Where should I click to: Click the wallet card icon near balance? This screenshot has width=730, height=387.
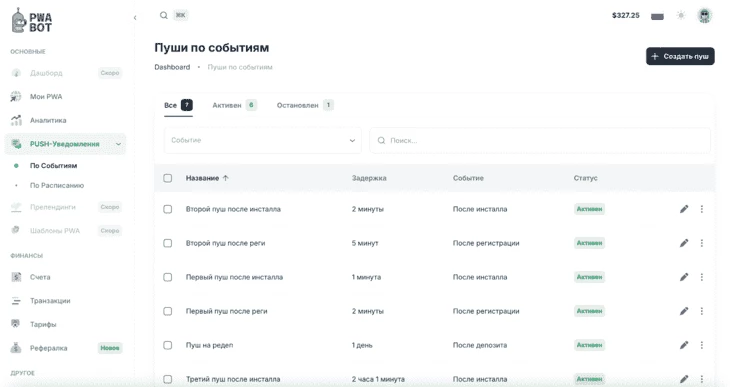click(657, 16)
